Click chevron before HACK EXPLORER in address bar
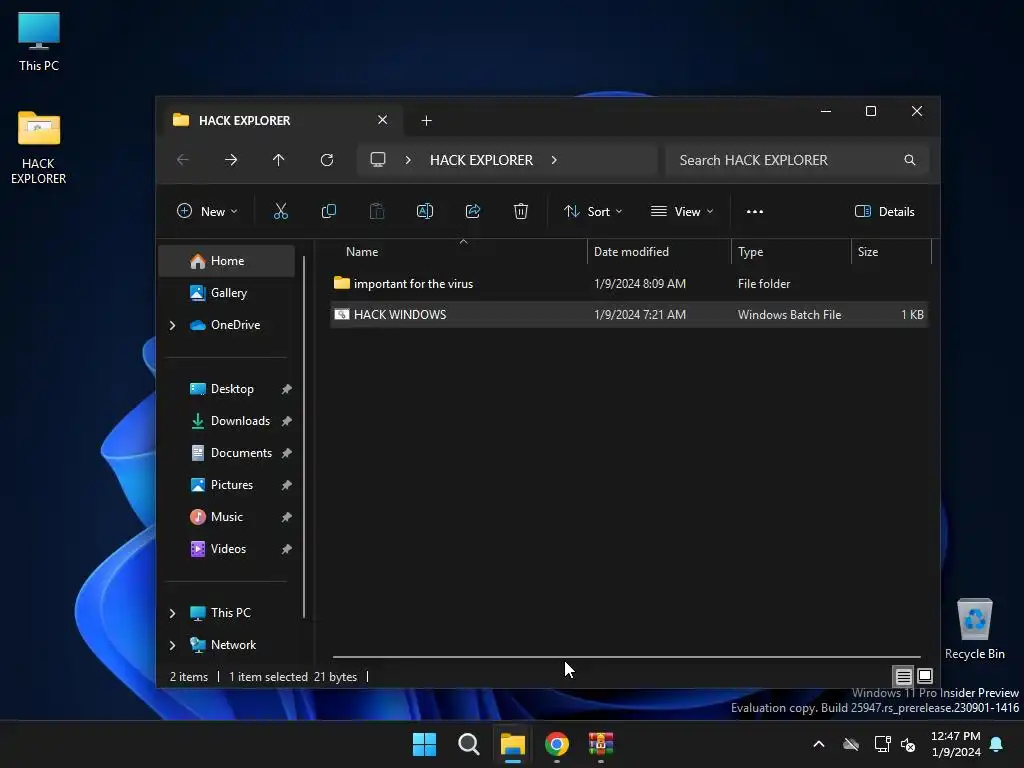This screenshot has height=768, width=1024. click(x=408, y=160)
